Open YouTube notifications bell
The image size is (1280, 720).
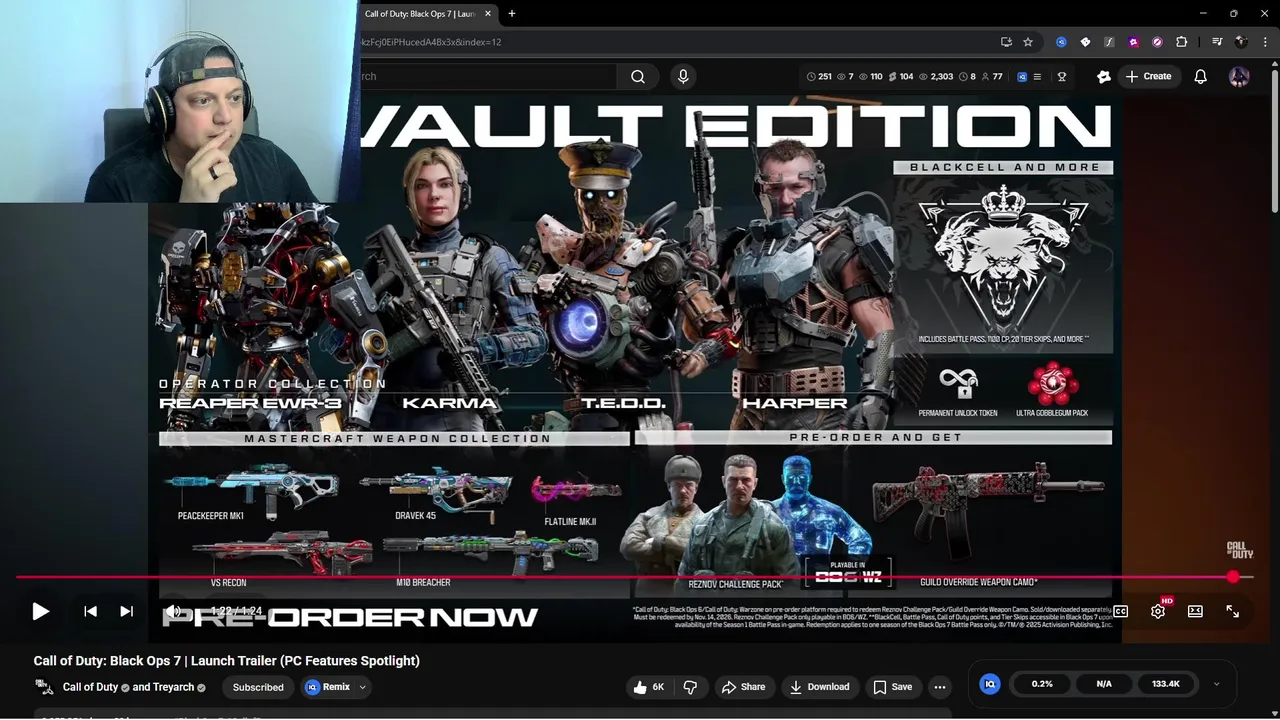tap(1201, 77)
